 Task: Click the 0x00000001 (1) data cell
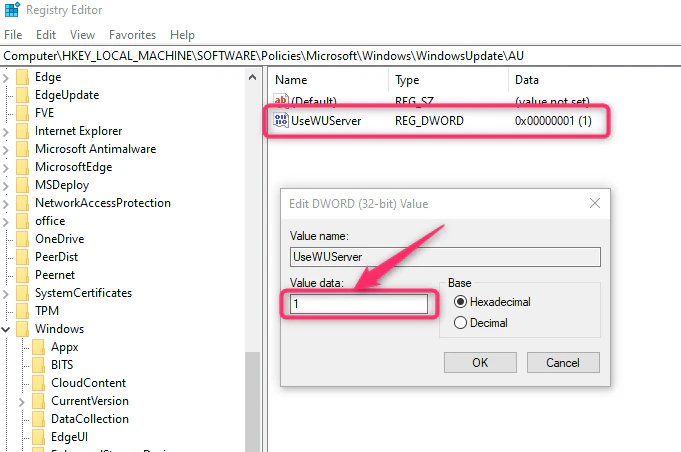(x=553, y=121)
